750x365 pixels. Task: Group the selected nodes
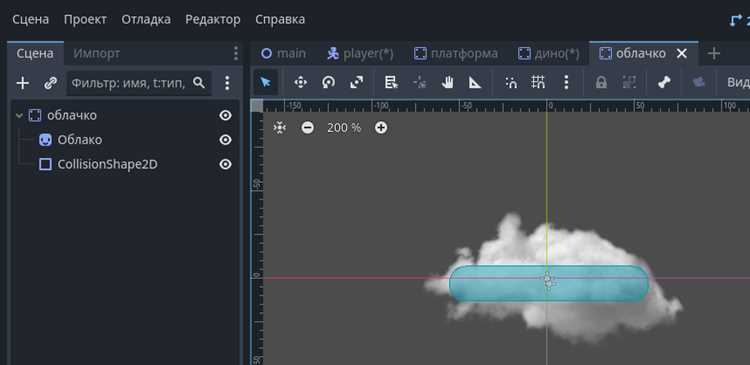click(629, 83)
